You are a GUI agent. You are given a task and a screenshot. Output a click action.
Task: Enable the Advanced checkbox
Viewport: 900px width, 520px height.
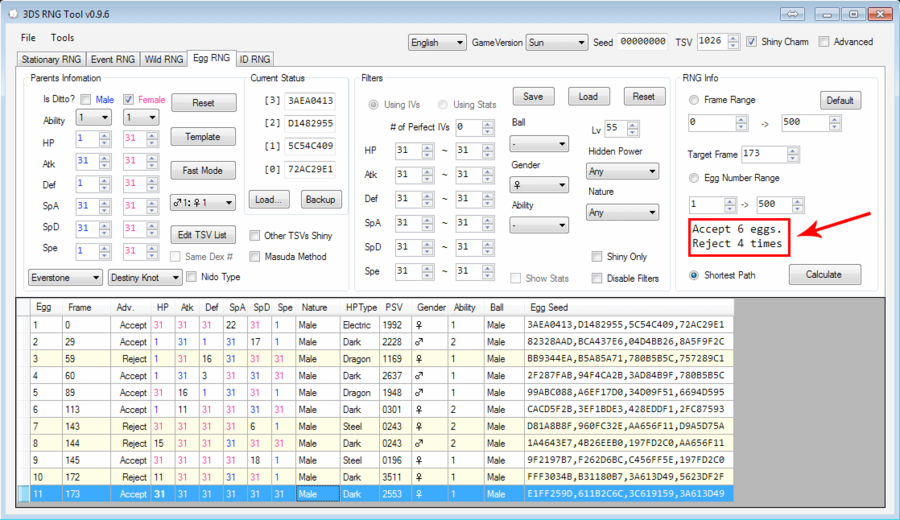[x=824, y=42]
